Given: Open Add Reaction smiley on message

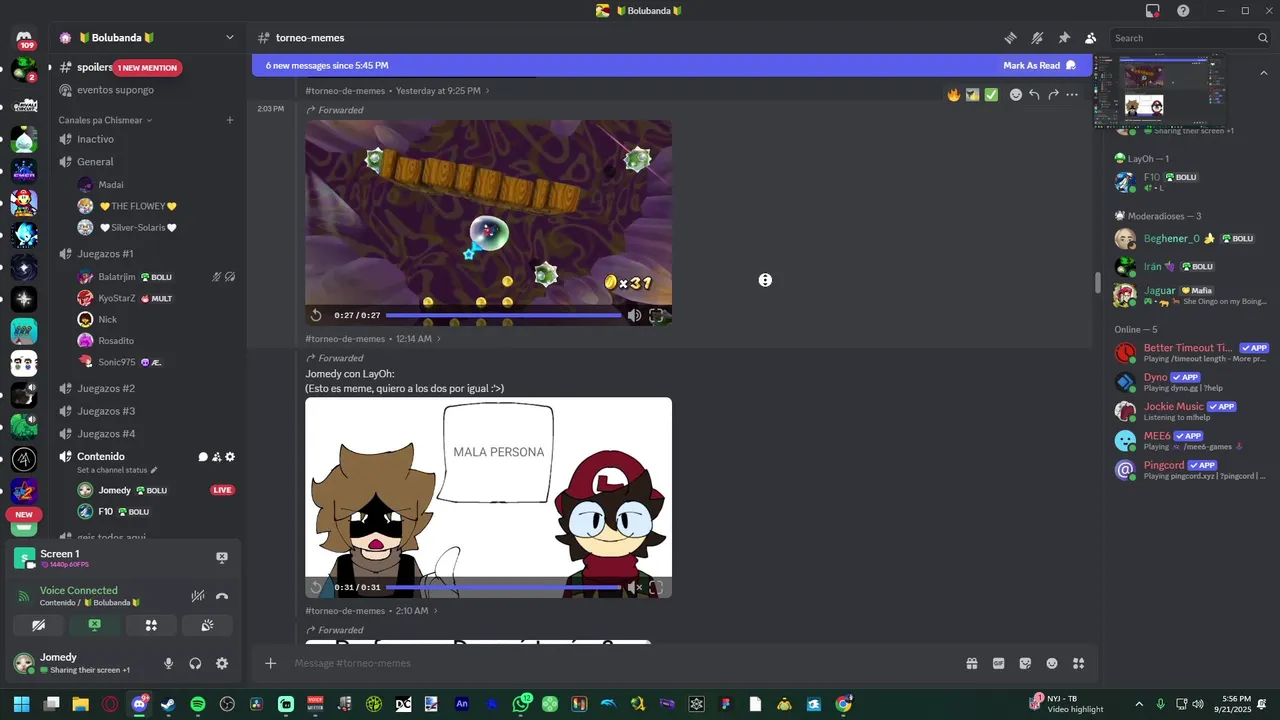Looking at the screenshot, I should pos(1016,95).
